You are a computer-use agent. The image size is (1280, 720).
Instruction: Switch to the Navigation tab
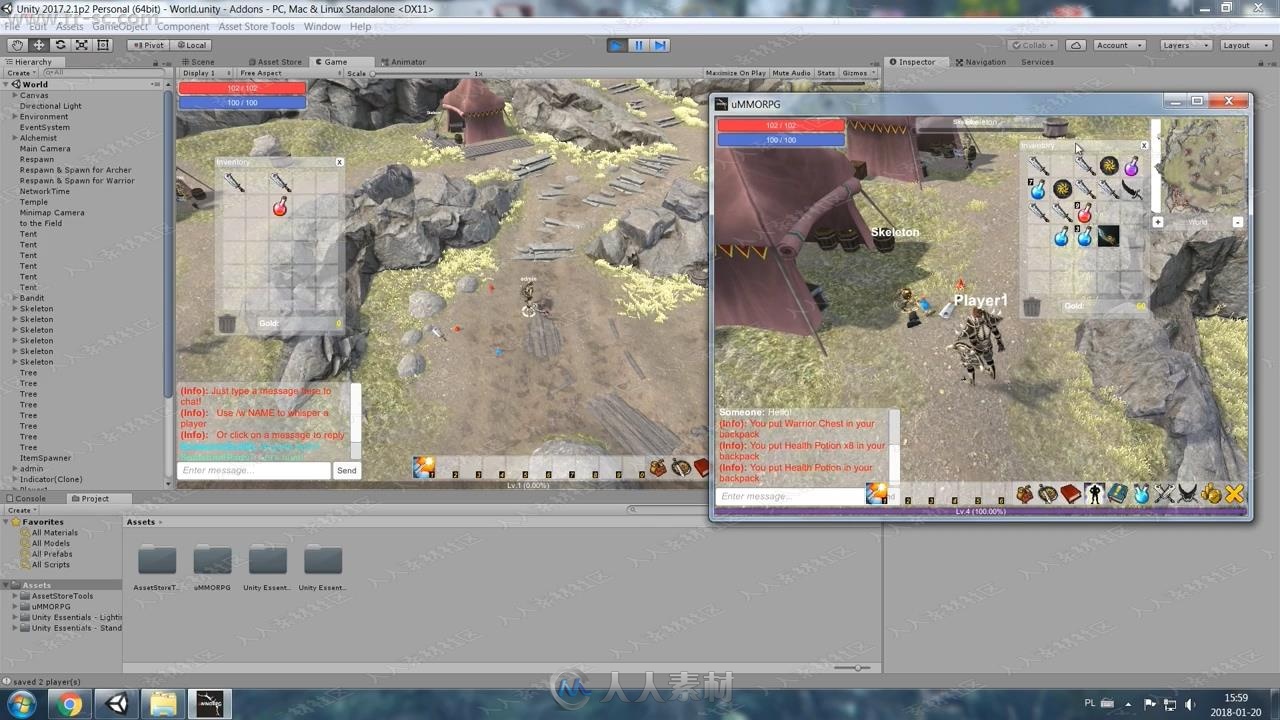pos(980,62)
